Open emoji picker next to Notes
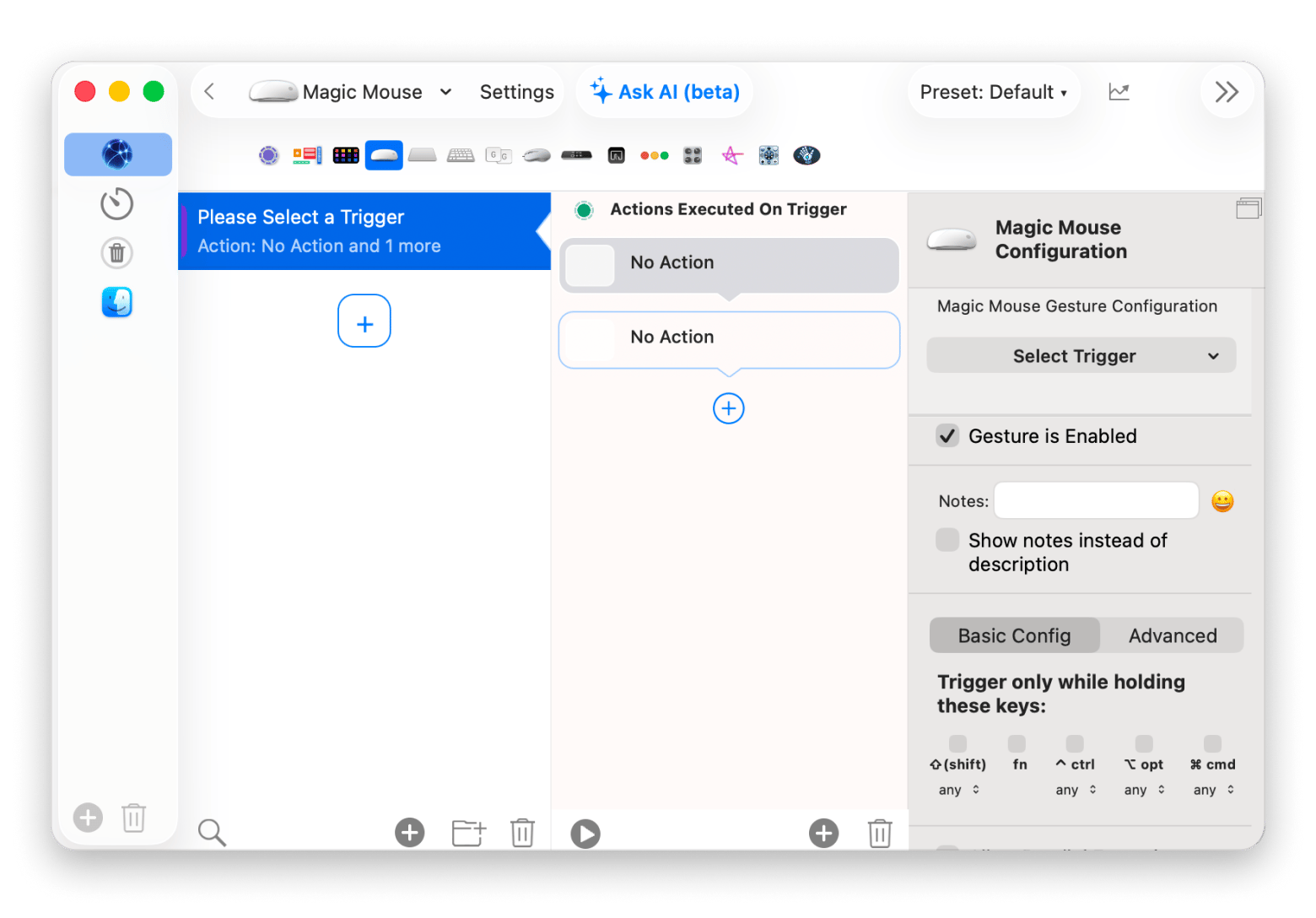This screenshot has width=1316, height=918. (x=1222, y=501)
